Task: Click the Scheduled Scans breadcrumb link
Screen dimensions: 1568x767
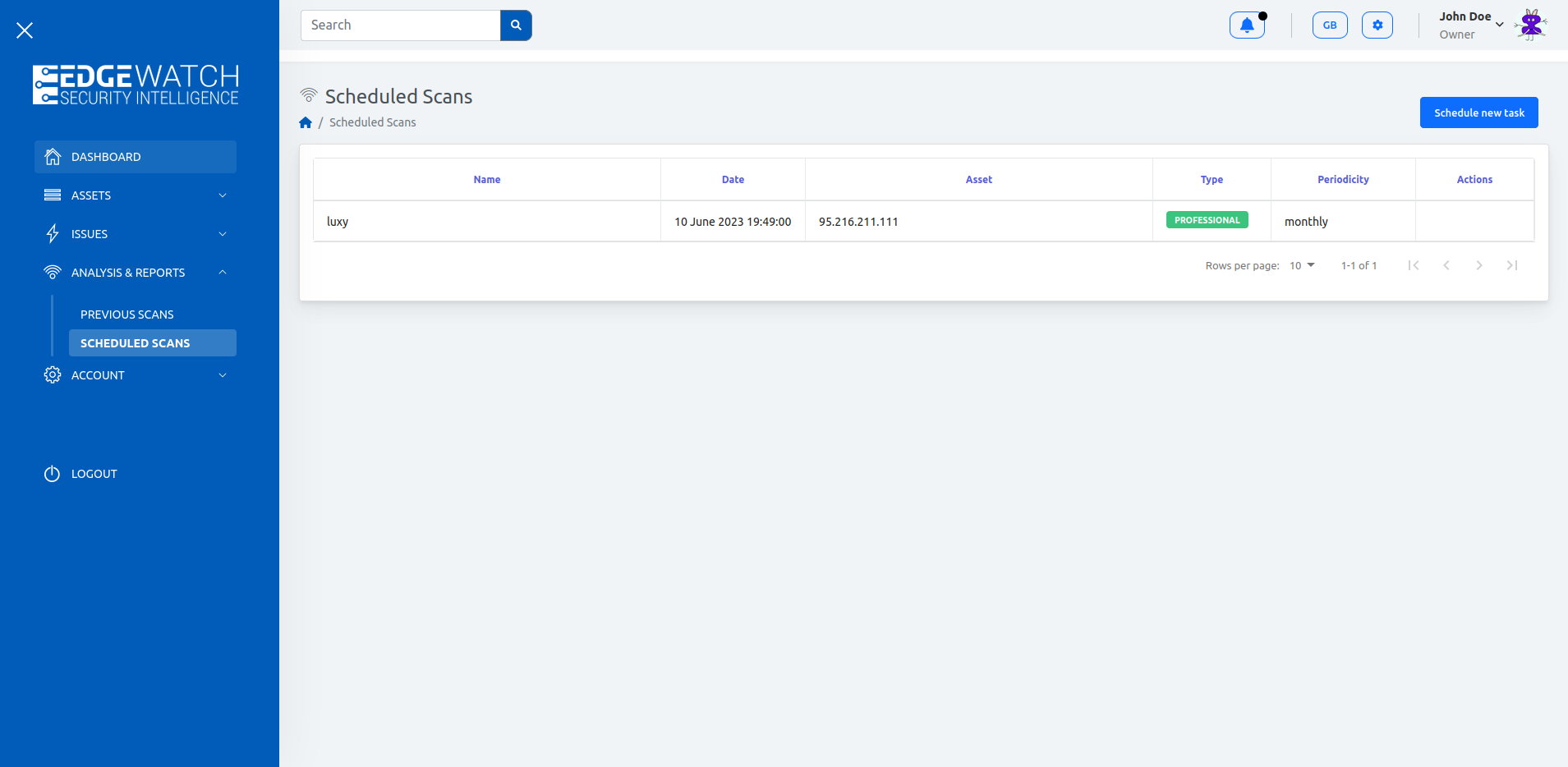Action: click(373, 122)
